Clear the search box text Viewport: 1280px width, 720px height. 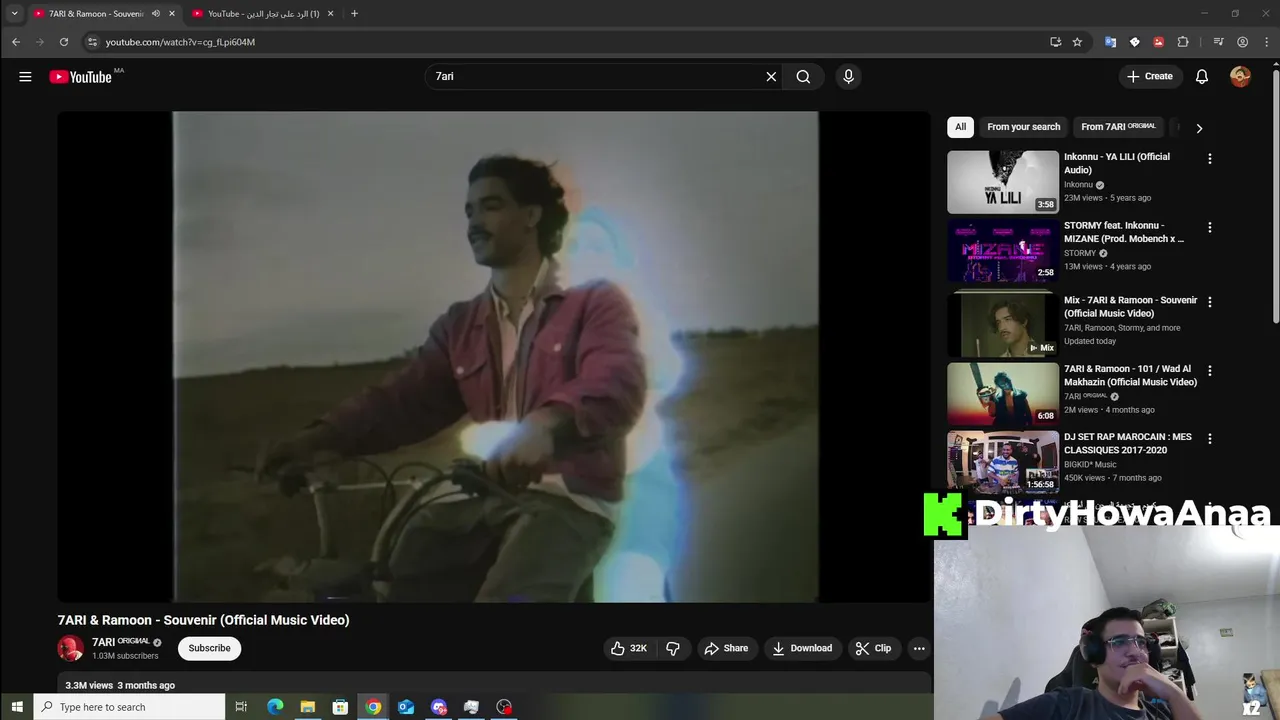[771, 76]
